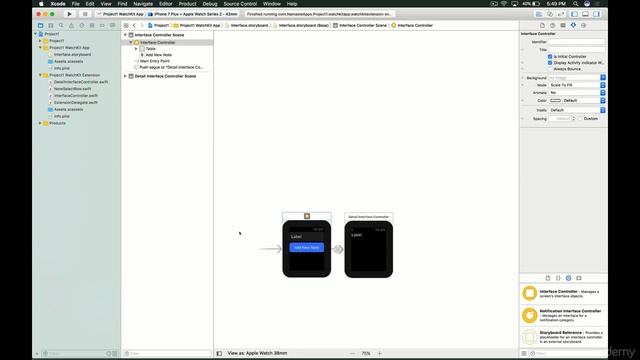Collapse the Project1 WatchKit Extension group
The height and width of the screenshot is (360, 640).
(40, 75)
